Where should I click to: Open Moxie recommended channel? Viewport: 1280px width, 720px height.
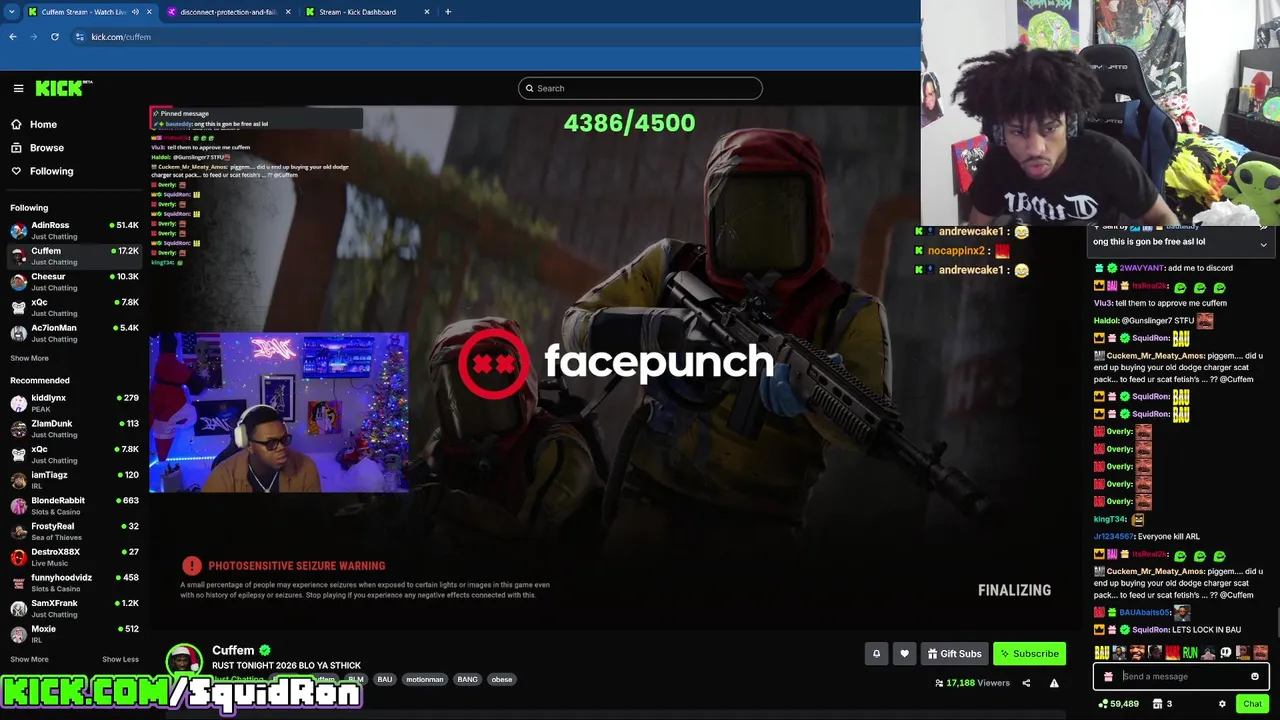coord(72,634)
